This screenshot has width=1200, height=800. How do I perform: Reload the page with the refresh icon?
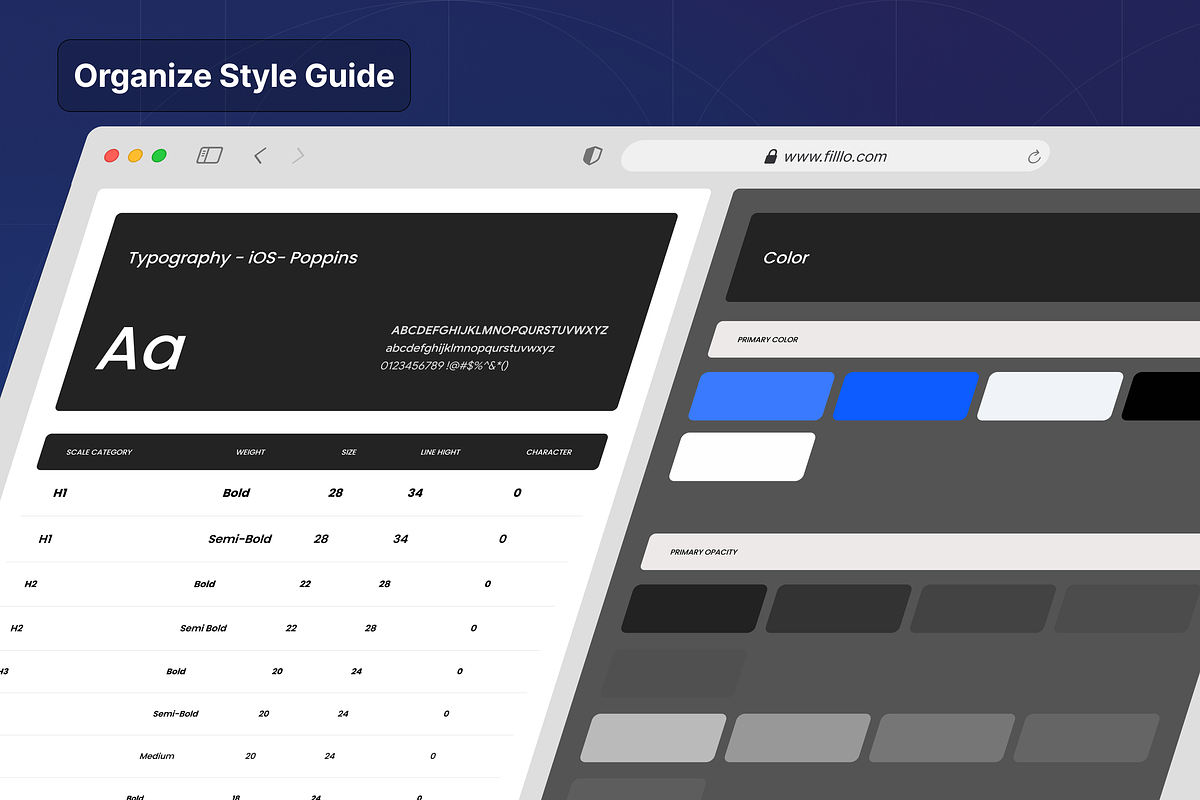1034,157
